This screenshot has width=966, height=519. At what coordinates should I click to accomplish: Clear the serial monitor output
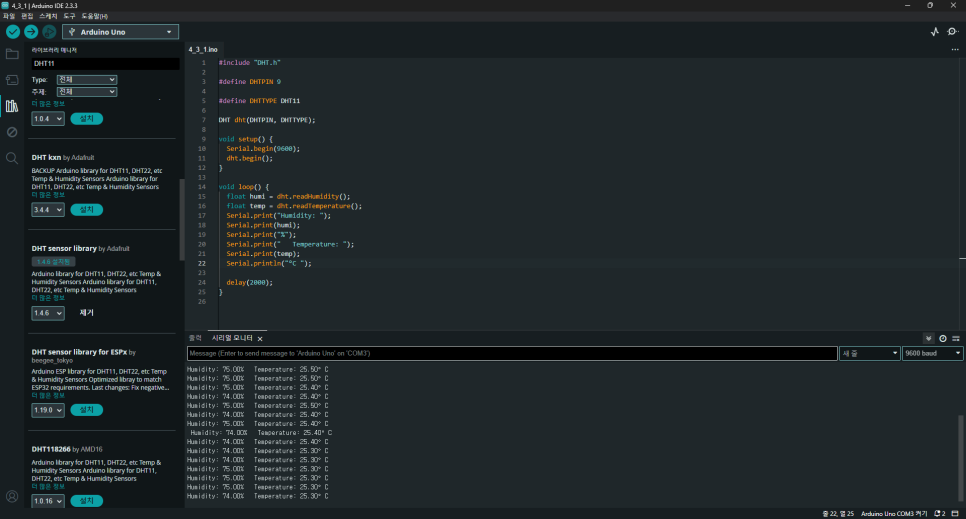pos(956,338)
